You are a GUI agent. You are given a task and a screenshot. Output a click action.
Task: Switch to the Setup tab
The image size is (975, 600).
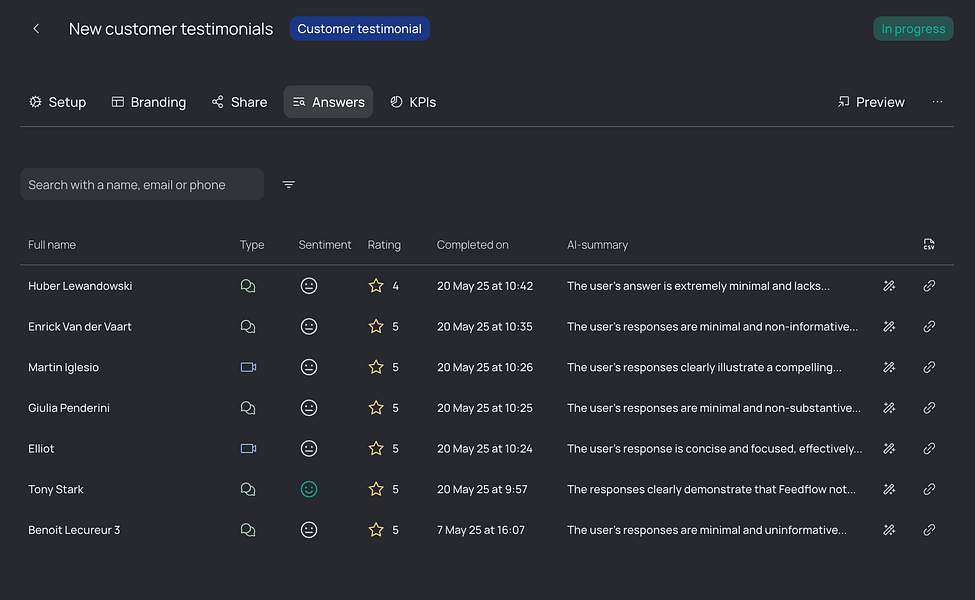coord(57,102)
